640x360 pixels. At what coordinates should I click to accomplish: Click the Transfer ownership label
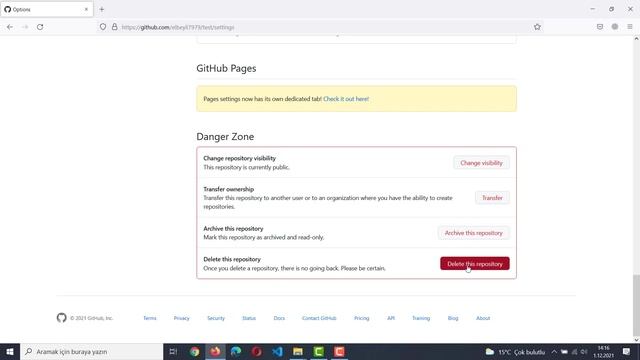click(x=229, y=189)
